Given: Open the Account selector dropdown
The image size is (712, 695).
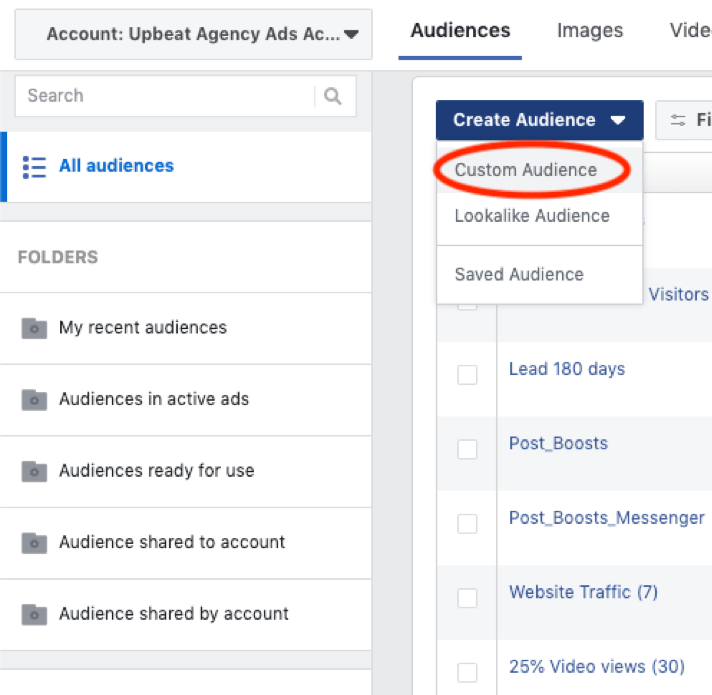Looking at the screenshot, I should click(194, 35).
